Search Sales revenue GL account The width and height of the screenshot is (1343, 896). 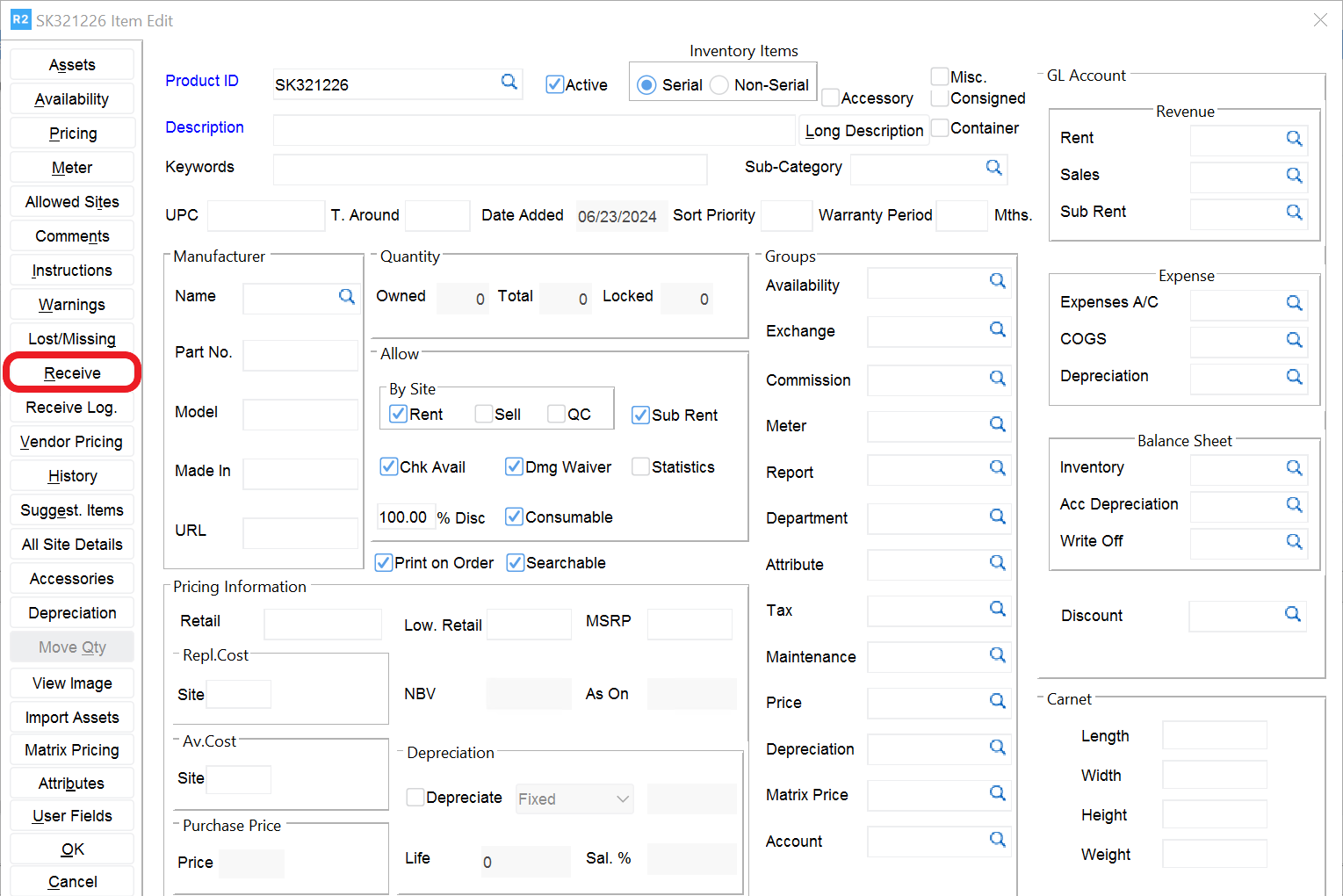pyautogui.click(x=1294, y=176)
